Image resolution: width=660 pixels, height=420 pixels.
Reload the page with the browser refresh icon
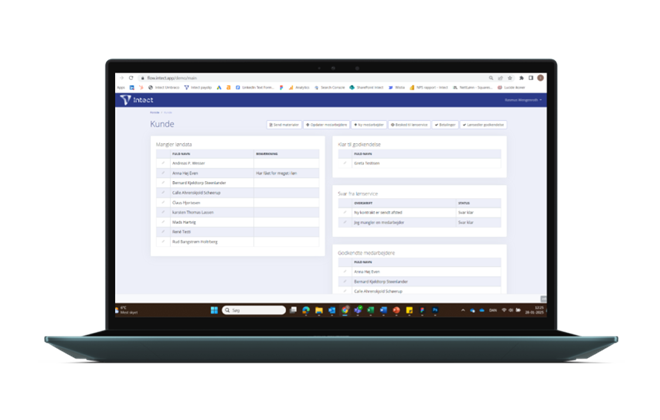[x=132, y=77]
